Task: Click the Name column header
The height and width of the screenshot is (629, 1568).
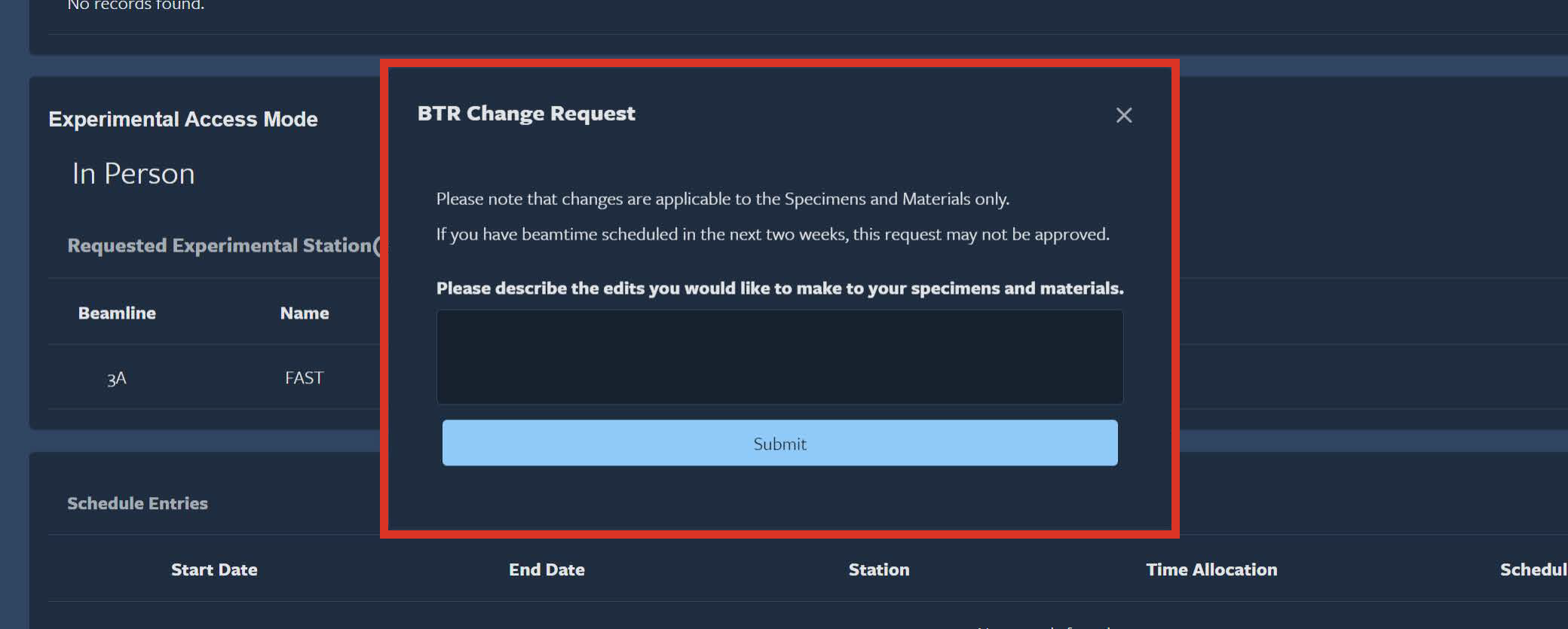Action: (305, 313)
